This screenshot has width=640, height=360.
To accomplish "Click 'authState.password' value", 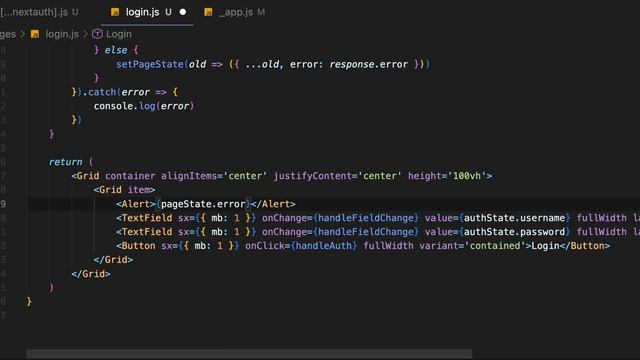I will pyautogui.click(x=514, y=232).
